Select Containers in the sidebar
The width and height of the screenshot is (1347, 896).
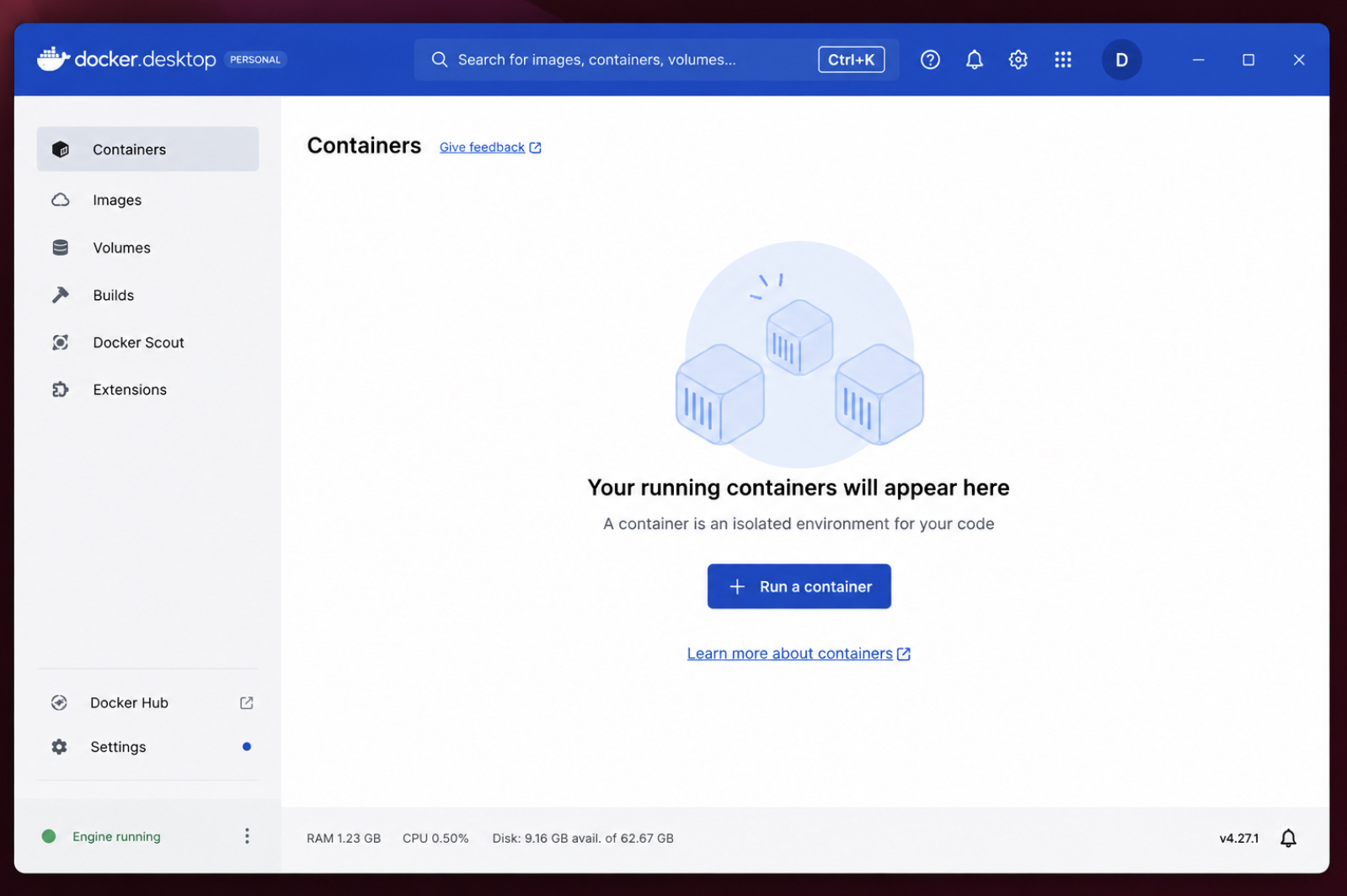147,149
